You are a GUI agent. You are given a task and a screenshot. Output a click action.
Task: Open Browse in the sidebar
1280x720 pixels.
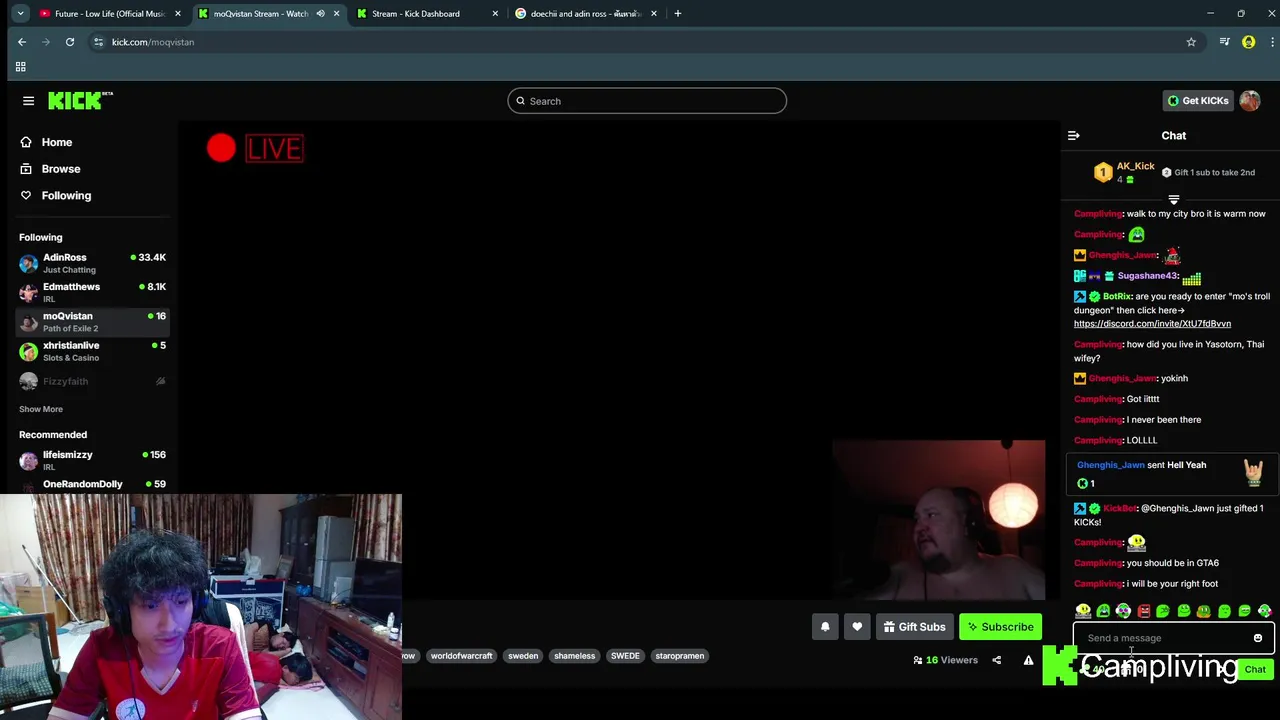[x=61, y=169]
